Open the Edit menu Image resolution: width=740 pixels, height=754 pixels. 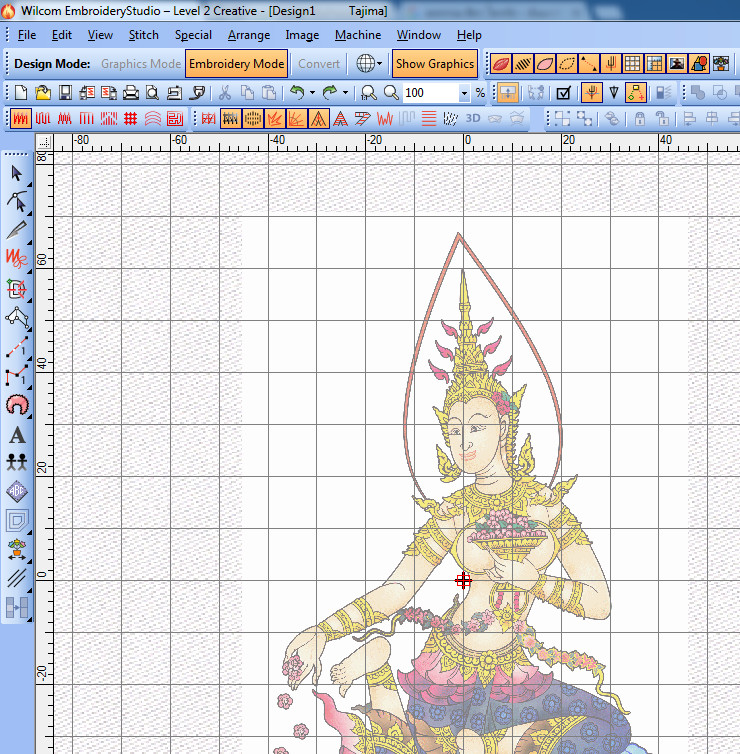point(62,35)
